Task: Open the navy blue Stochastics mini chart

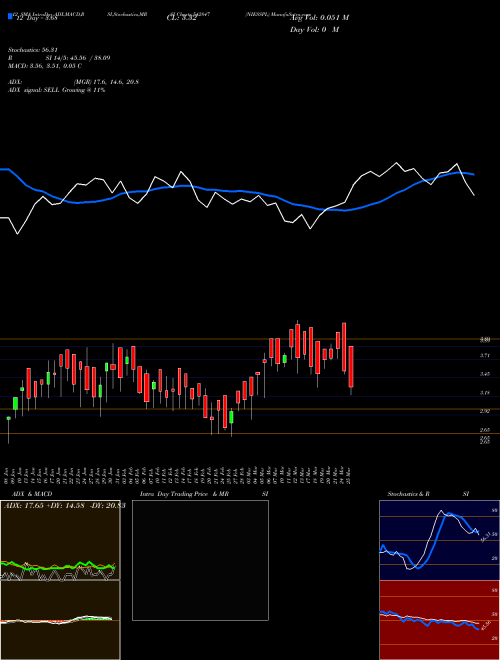Action: (x=439, y=540)
